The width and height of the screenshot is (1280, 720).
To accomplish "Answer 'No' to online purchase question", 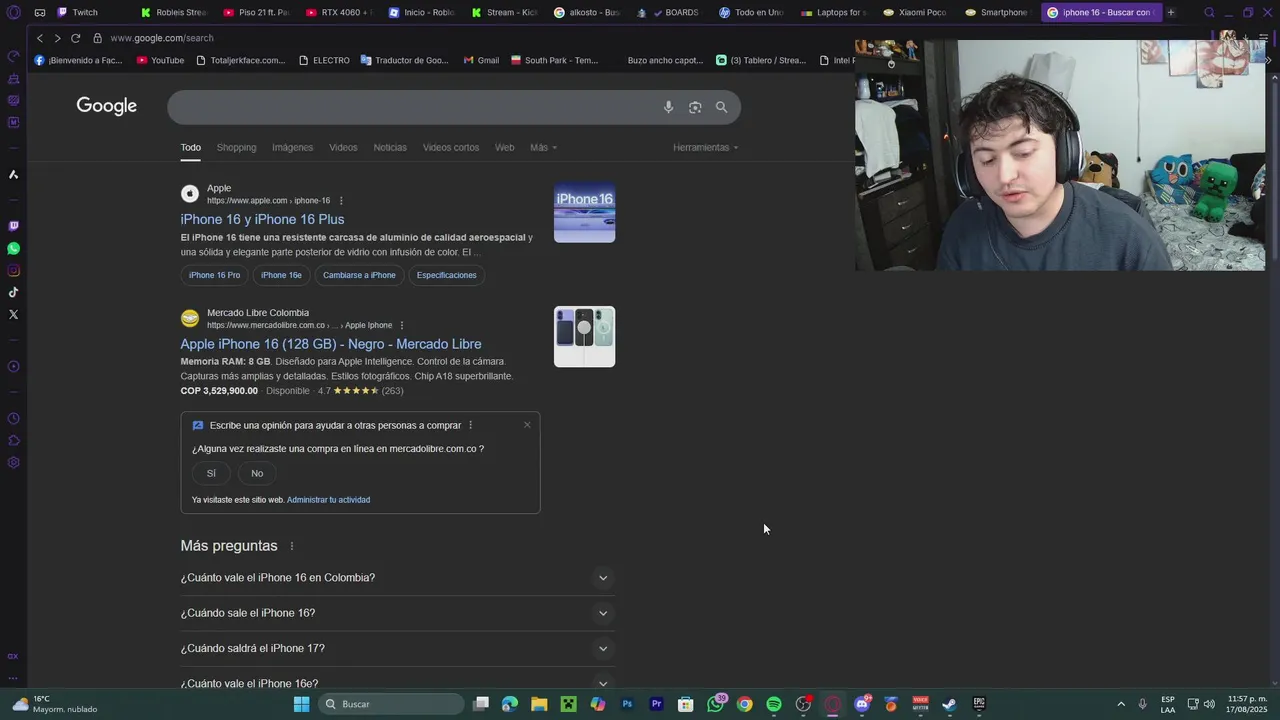I will 257,473.
